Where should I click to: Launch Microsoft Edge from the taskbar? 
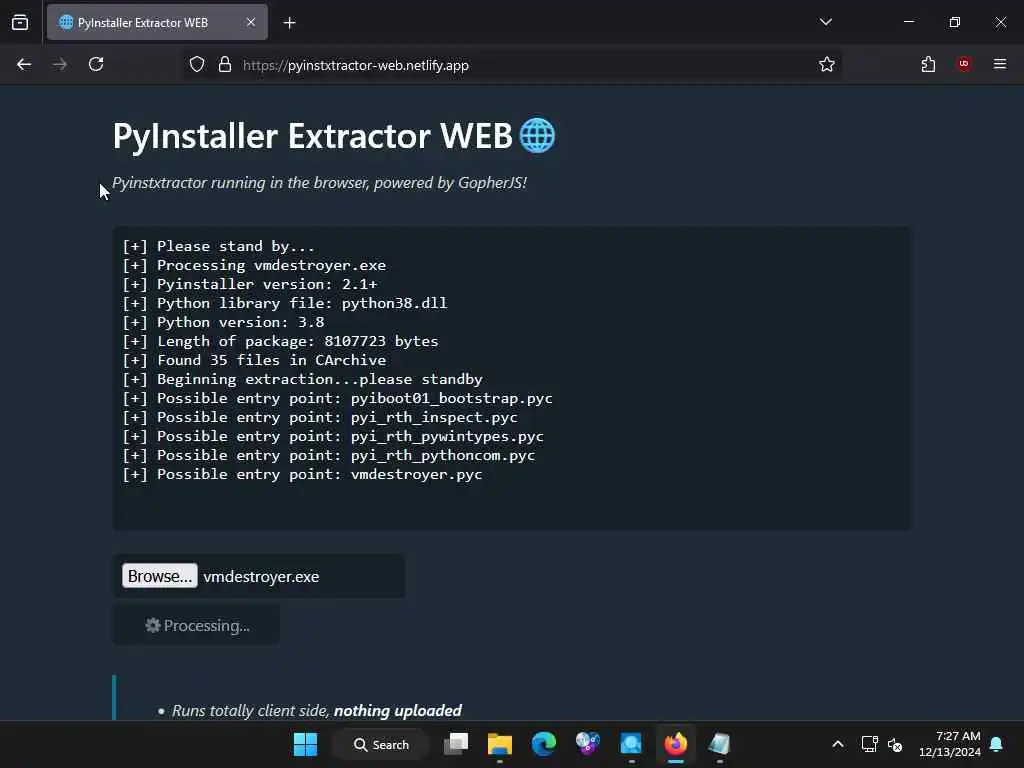click(x=543, y=744)
